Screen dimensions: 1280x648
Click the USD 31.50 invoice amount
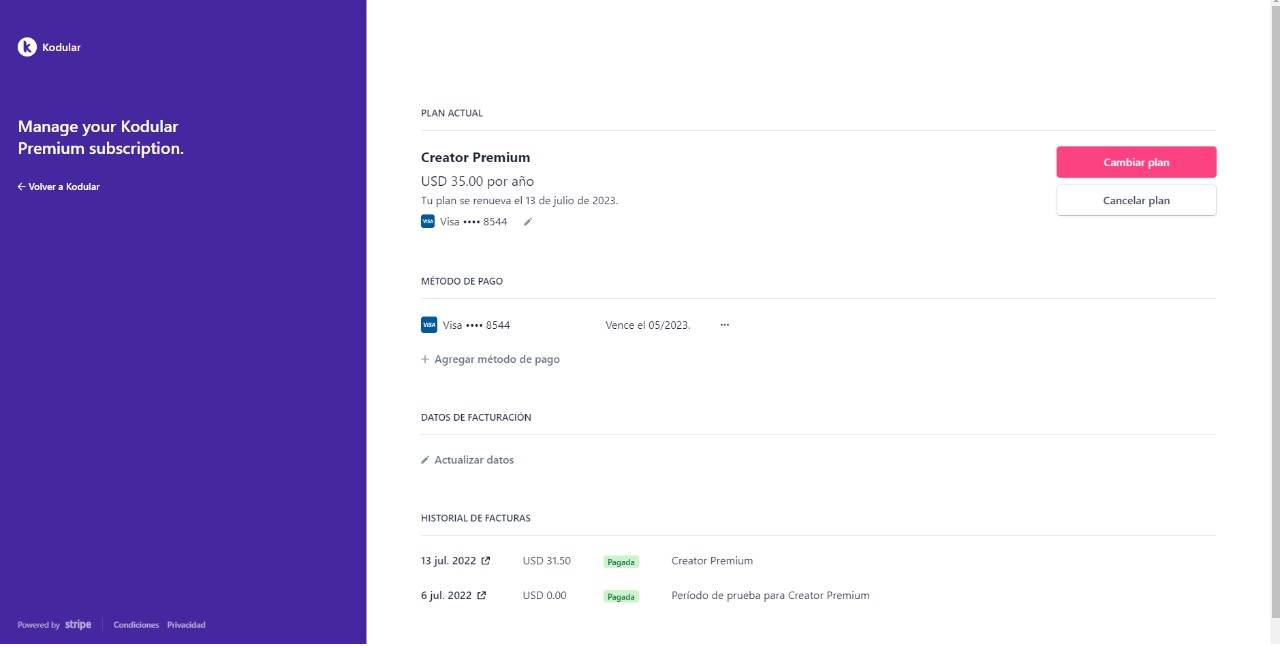(547, 561)
